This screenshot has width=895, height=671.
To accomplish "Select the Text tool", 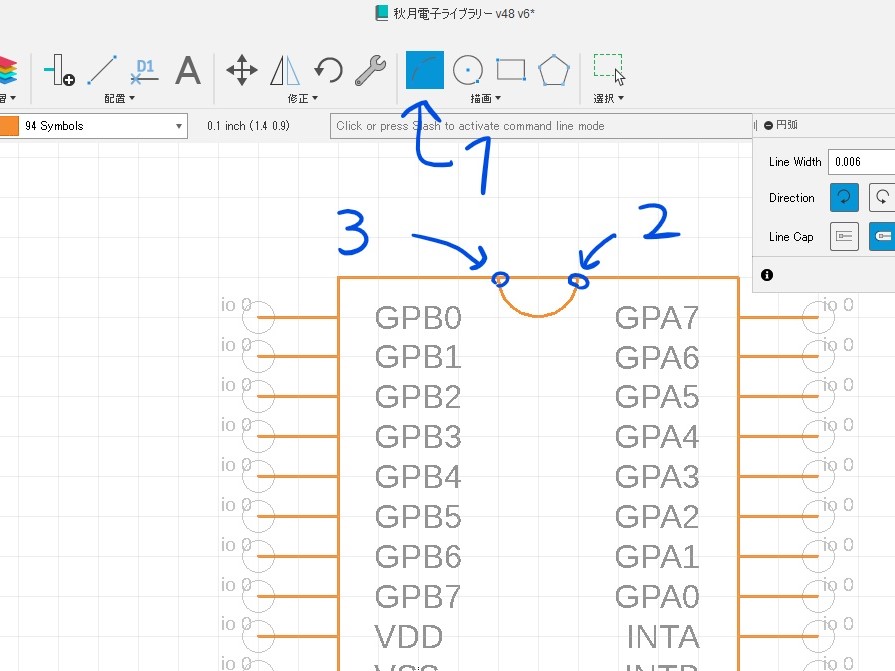I will [x=188, y=70].
